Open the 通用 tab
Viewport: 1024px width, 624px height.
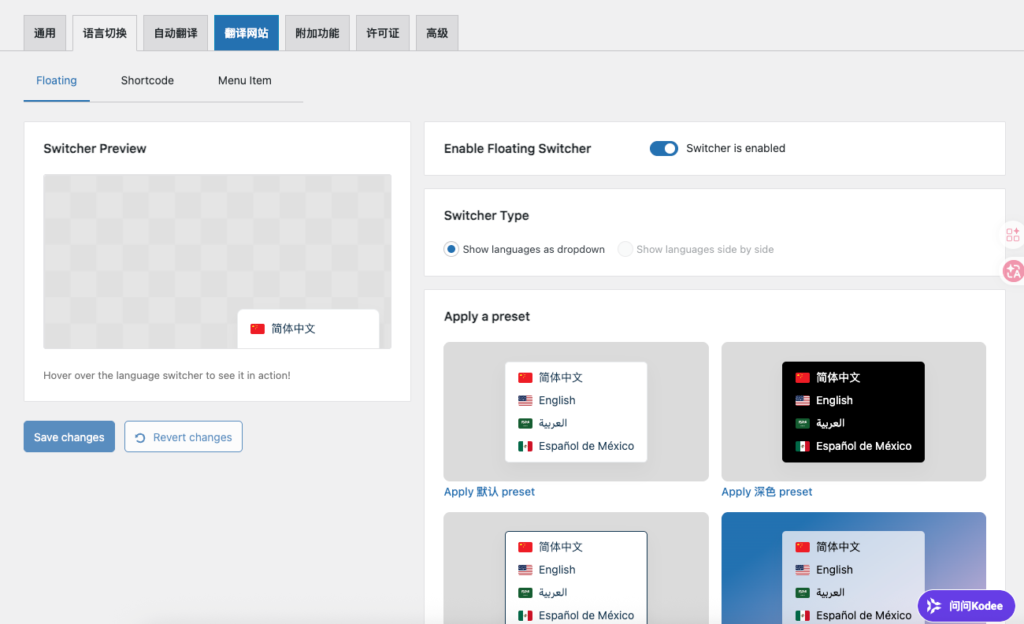click(44, 33)
